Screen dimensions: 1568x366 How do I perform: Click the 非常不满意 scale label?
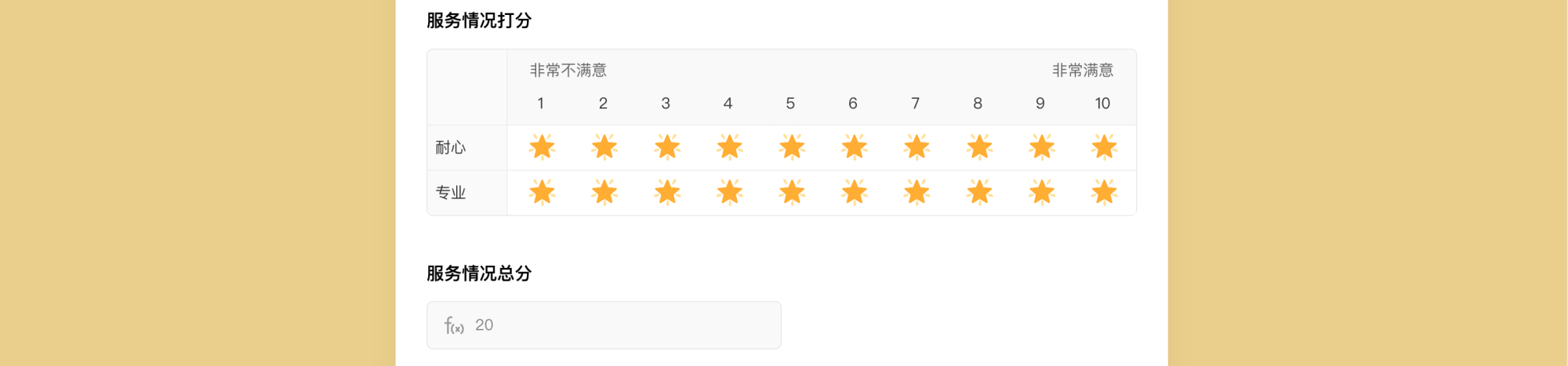[x=568, y=71]
